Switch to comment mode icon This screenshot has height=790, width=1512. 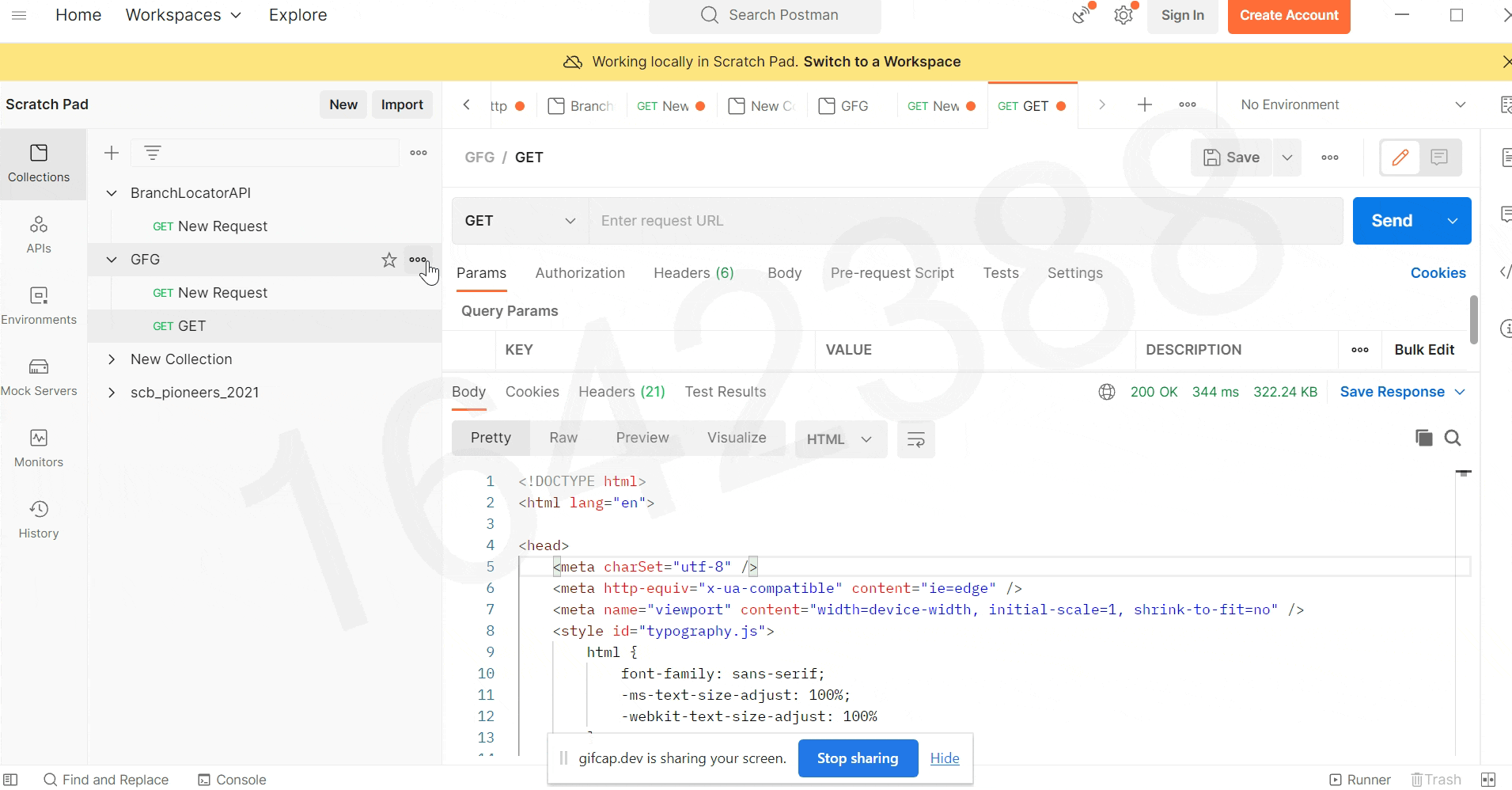1439,158
